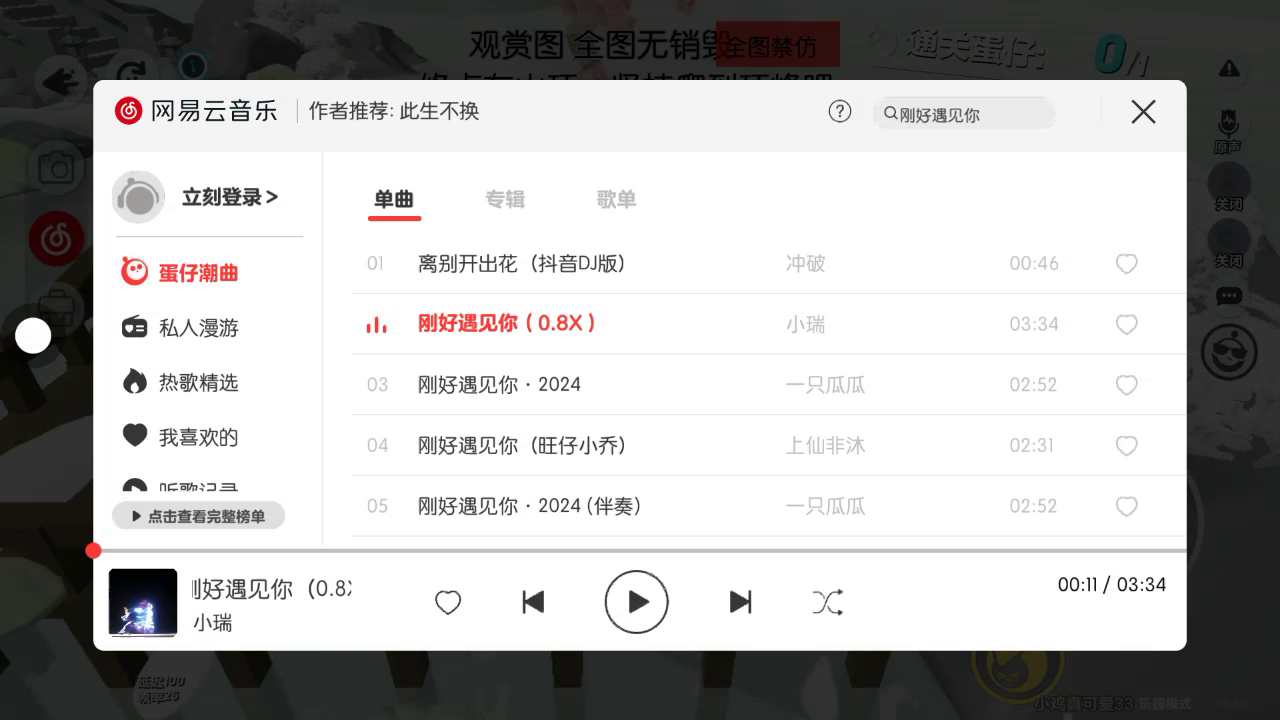Click the song progress bar handle

click(x=94, y=550)
